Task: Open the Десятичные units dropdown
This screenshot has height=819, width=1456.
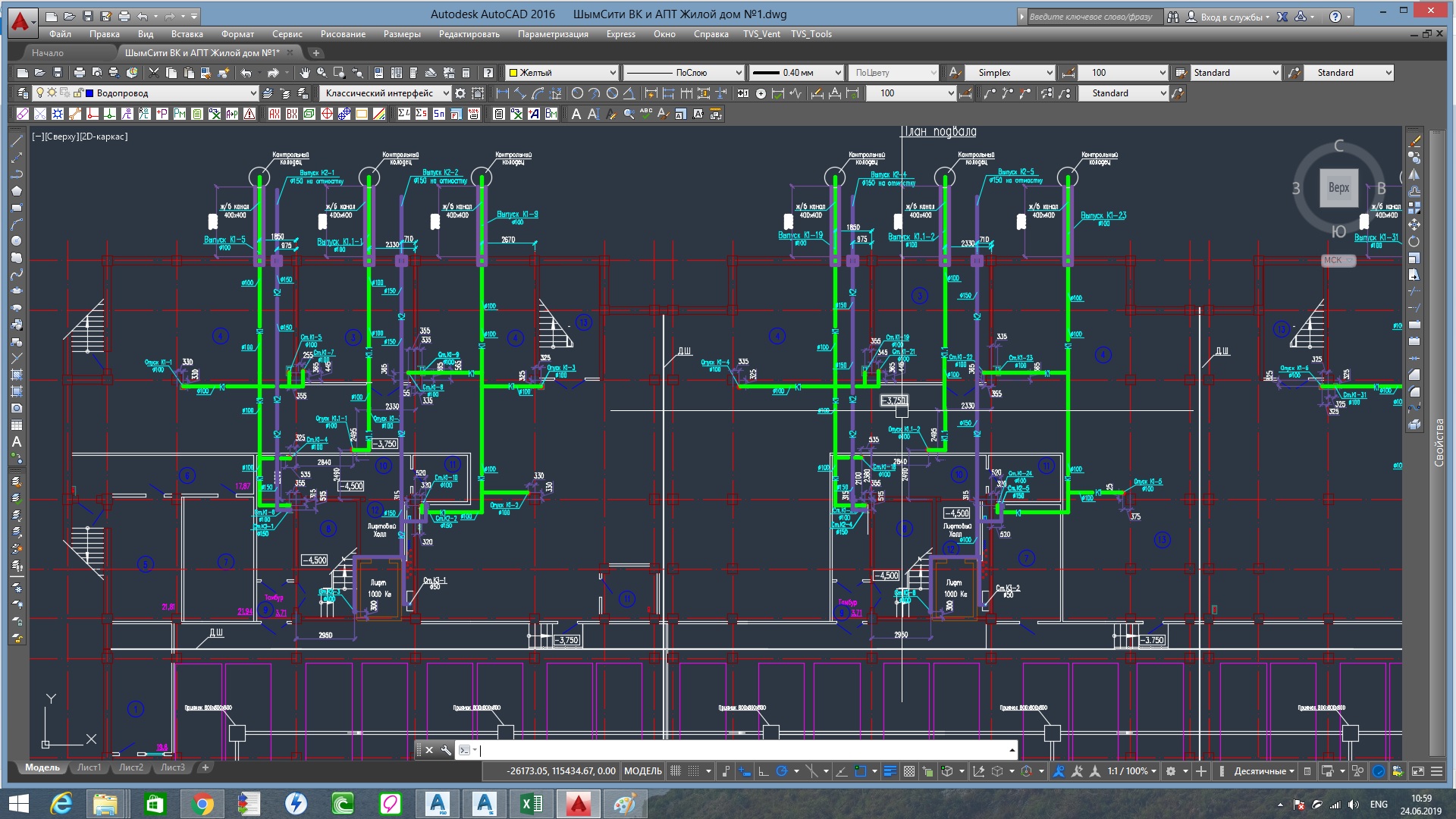Action: pyautogui.click(x=1264, y=771)
